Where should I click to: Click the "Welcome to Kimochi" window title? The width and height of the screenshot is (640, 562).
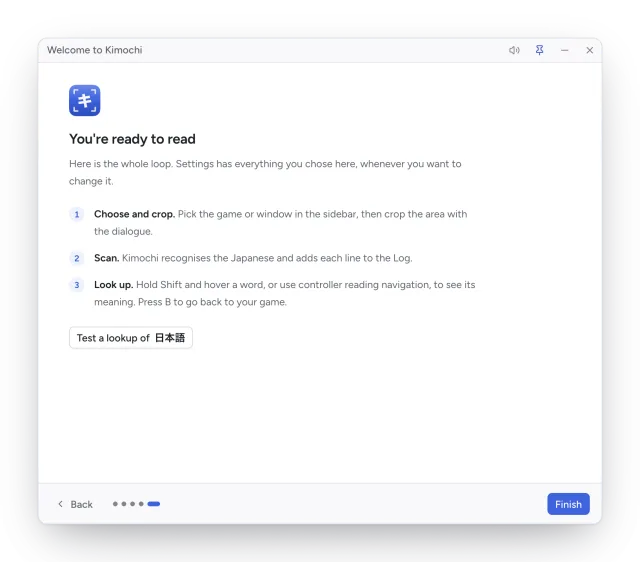click(95, 50)
